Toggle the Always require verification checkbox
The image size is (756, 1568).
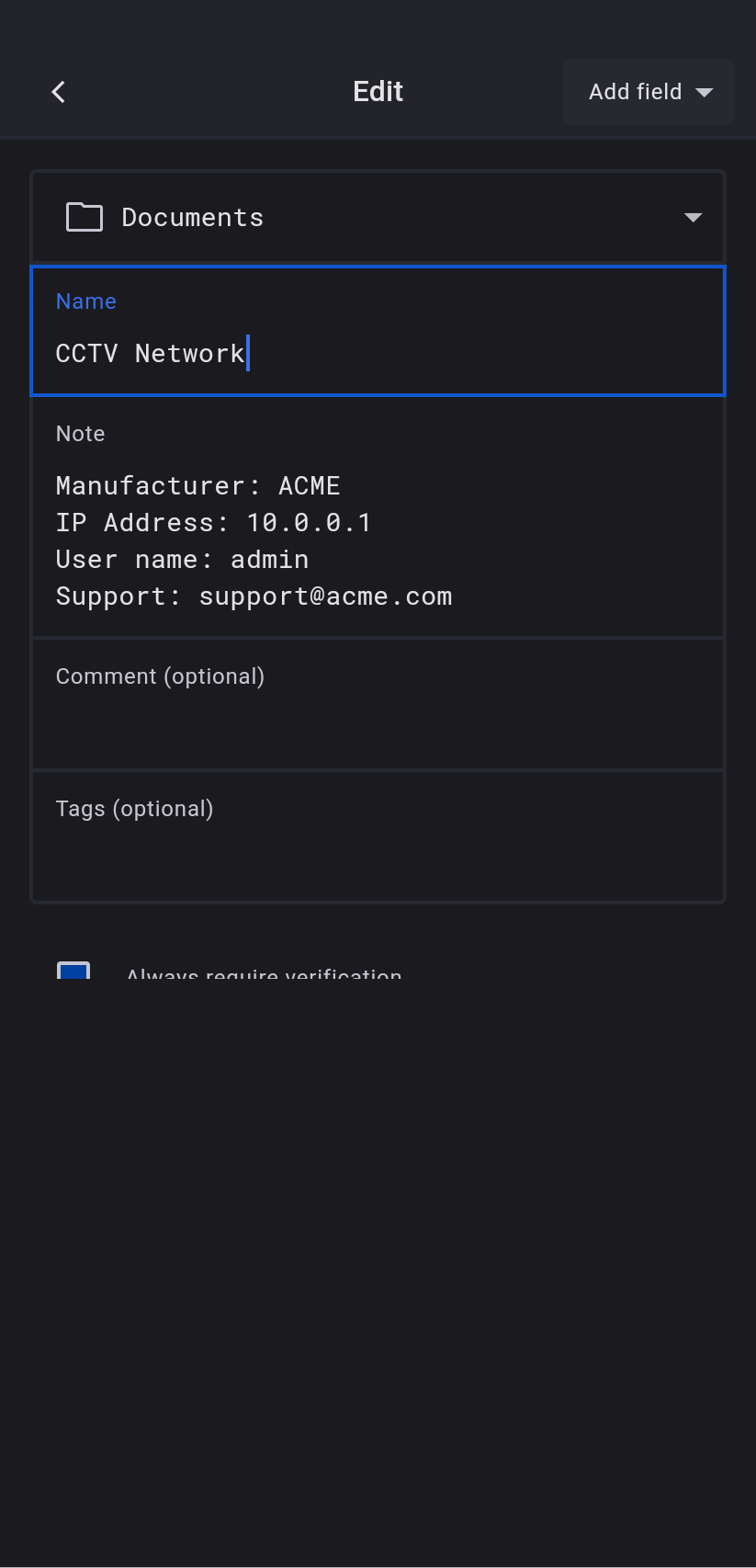click(x=73, y=971)
